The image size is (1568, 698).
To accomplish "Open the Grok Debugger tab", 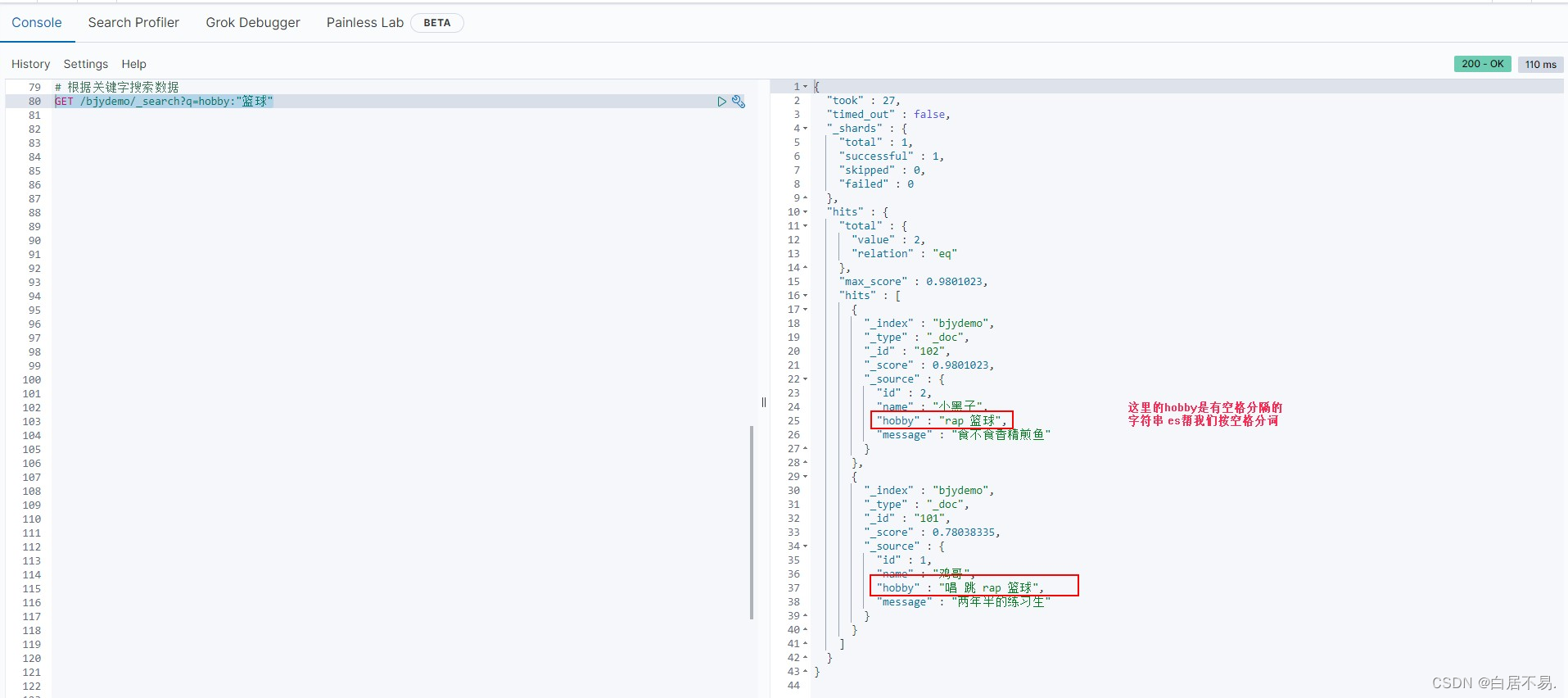I will pos(253,22).
